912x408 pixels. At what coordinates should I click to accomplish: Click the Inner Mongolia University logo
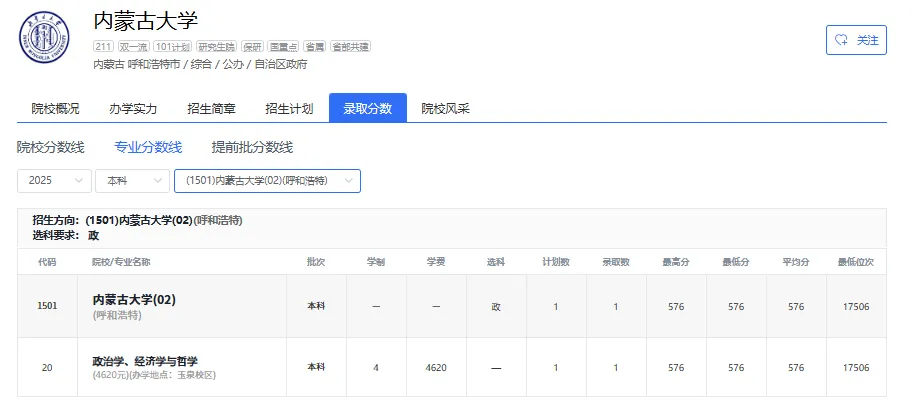pyautogui.click(x=44, y=37)
